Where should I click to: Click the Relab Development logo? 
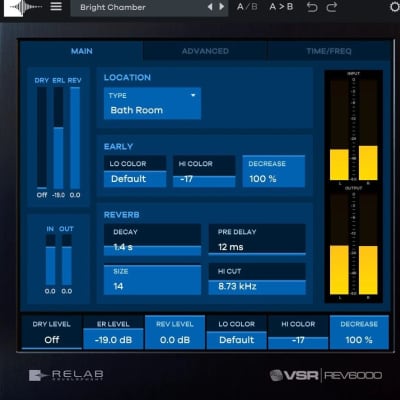tap(66, 375)
